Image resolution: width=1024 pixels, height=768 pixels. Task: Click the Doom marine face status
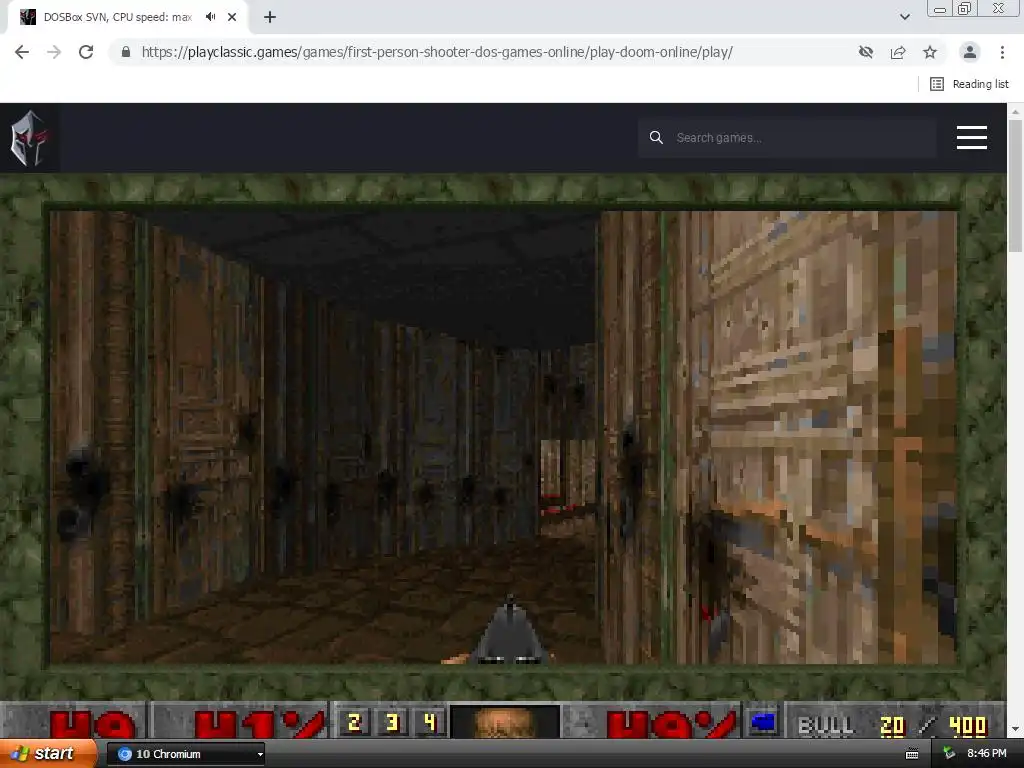click(505, 722)
